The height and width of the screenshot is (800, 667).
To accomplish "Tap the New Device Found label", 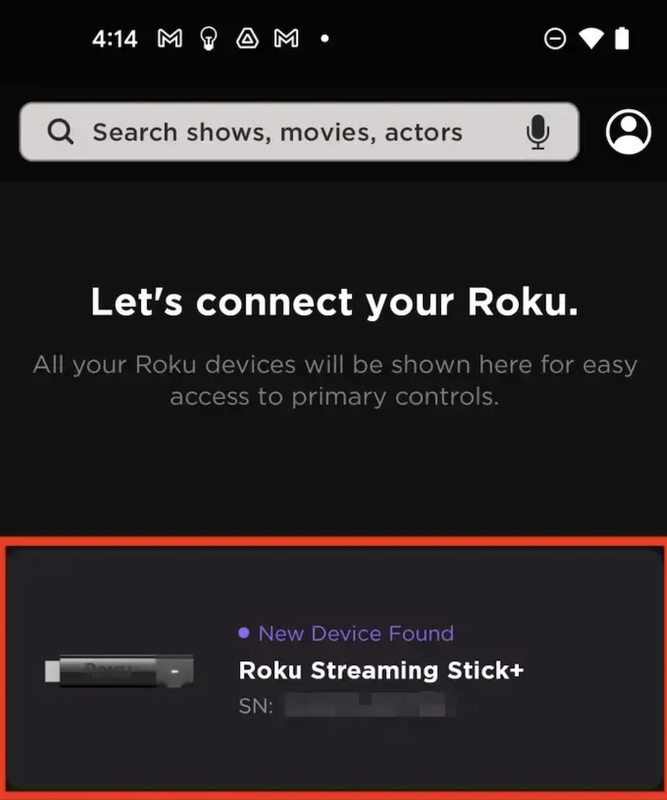I will coord(356,634).
